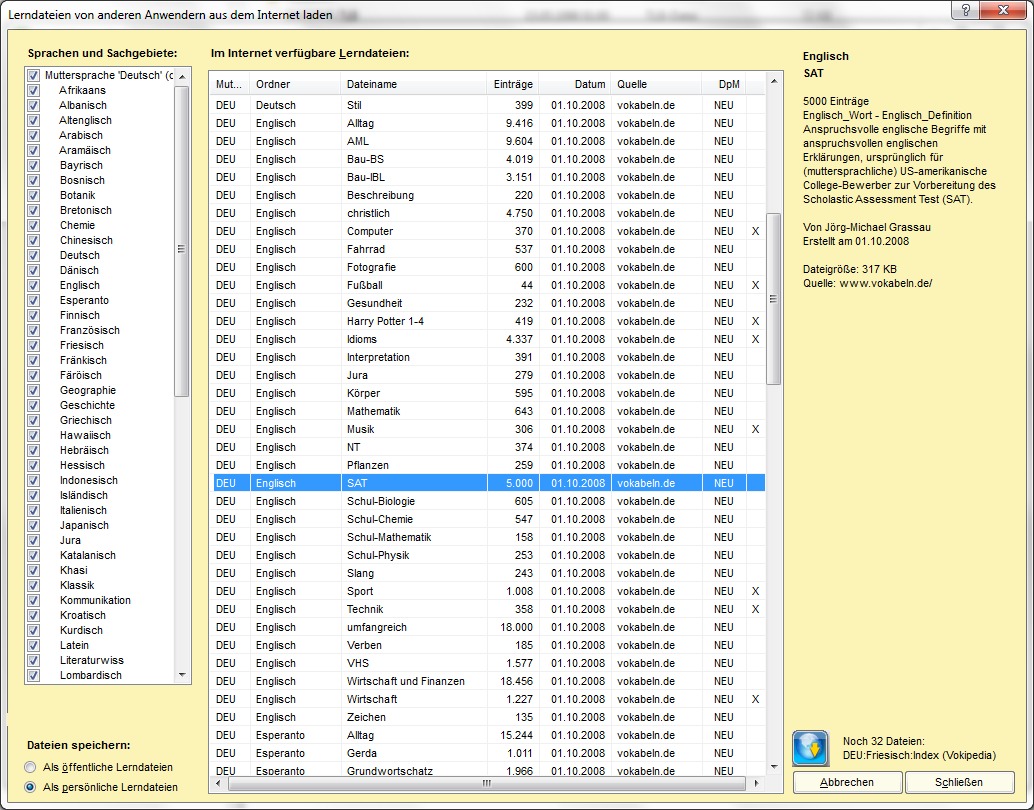Click the help question mark button

point(965,11)
